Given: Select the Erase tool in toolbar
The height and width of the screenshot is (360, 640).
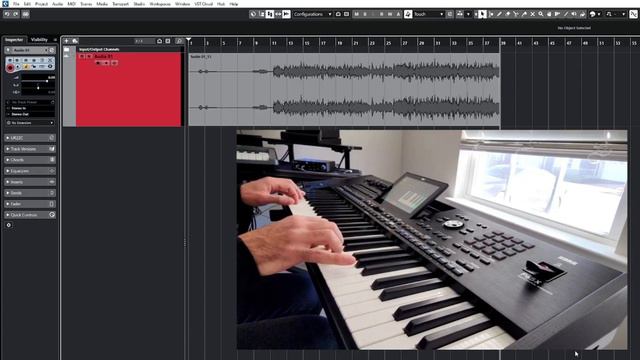Looking at the screenshot, I should (x=508, y=14).
